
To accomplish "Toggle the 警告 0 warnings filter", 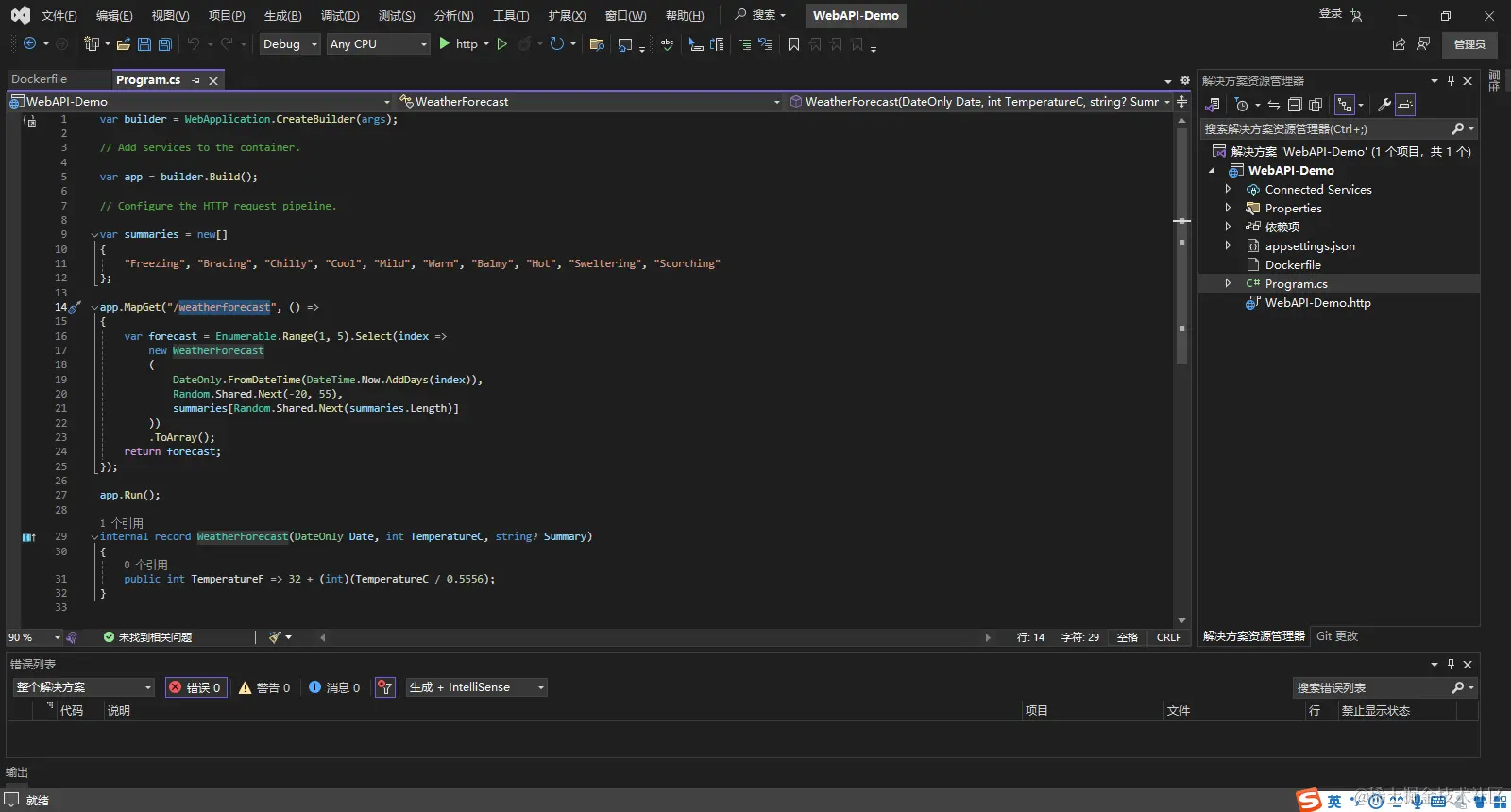I will (264, 687).
